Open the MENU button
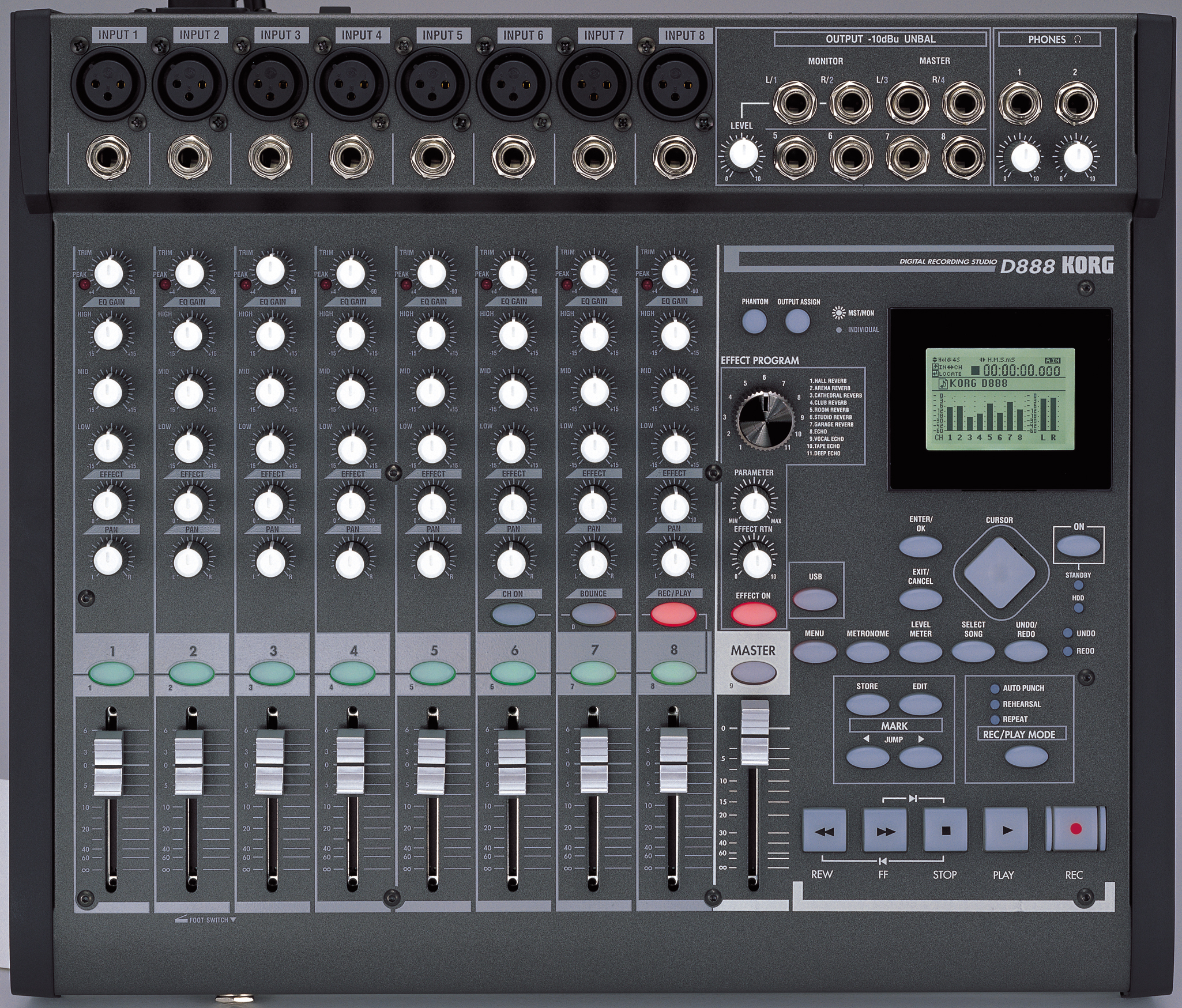The height and width of the screenshot is (1008, 1182). click(815, 652)
